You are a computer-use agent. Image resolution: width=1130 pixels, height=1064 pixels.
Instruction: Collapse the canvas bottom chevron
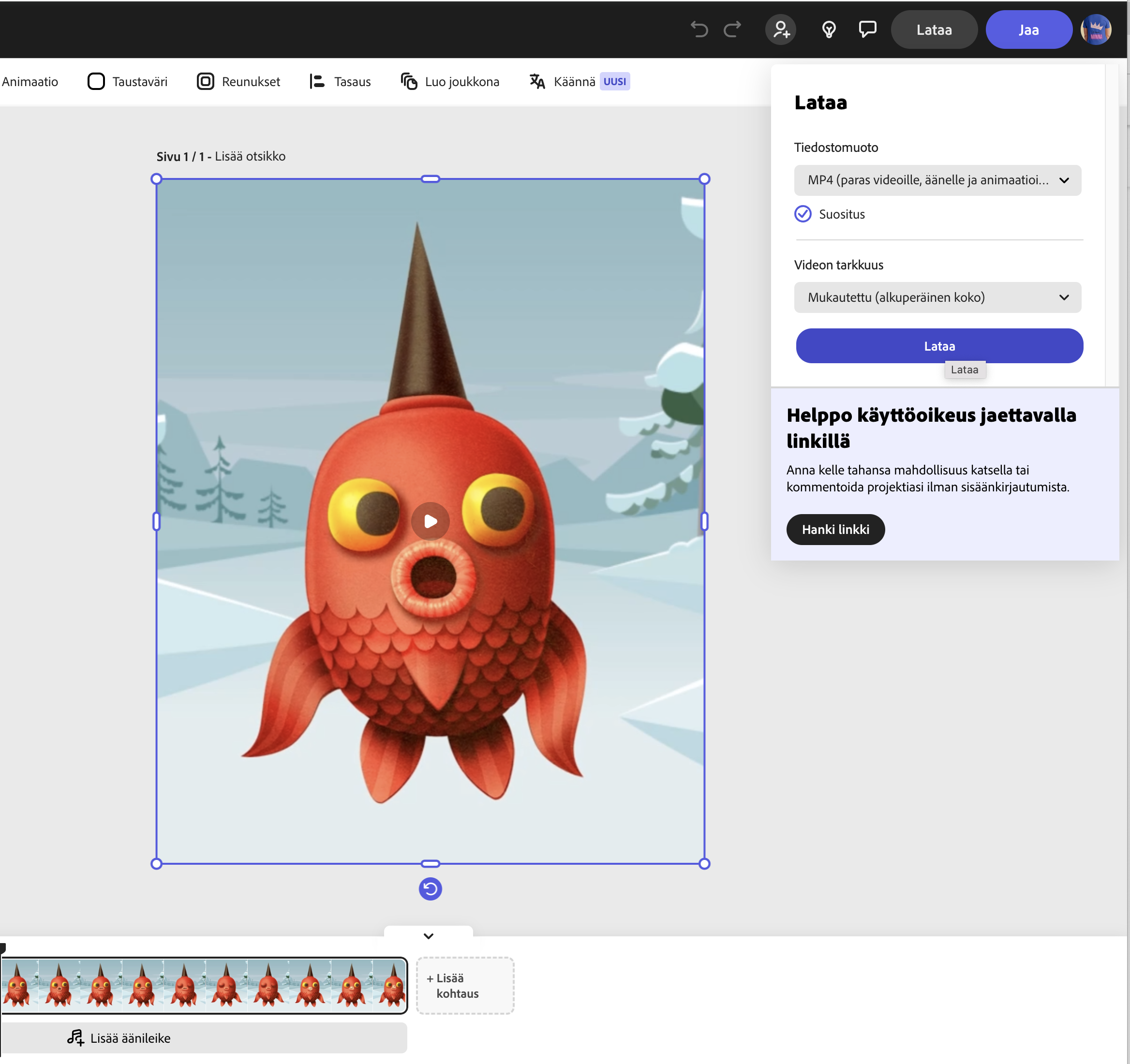pyautogui.click(x=429, y=935)
